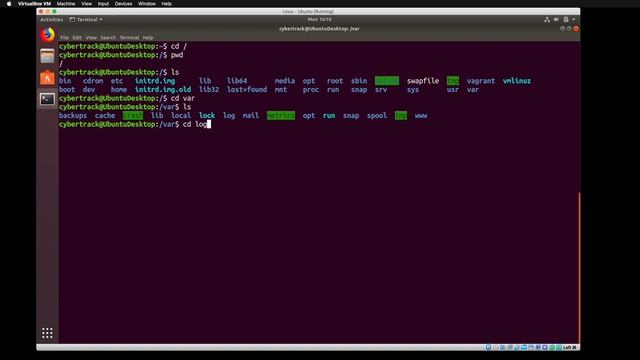This screenshot has height=360, width=640.
Task: Launch Ubuntu Software from the dock
Action: pos(47,78)
